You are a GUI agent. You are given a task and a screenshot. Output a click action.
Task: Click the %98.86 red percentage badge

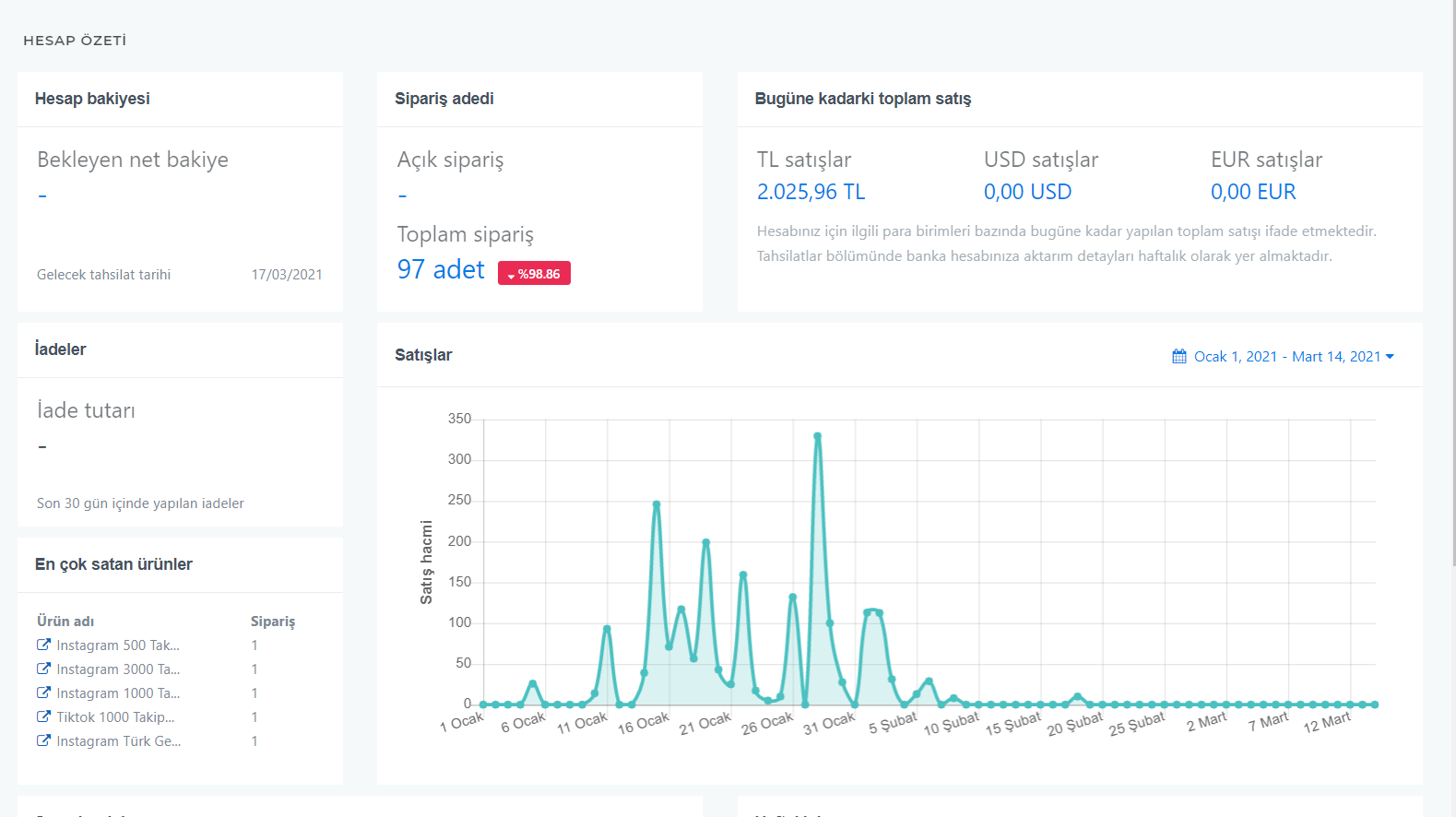pos(534,274)
